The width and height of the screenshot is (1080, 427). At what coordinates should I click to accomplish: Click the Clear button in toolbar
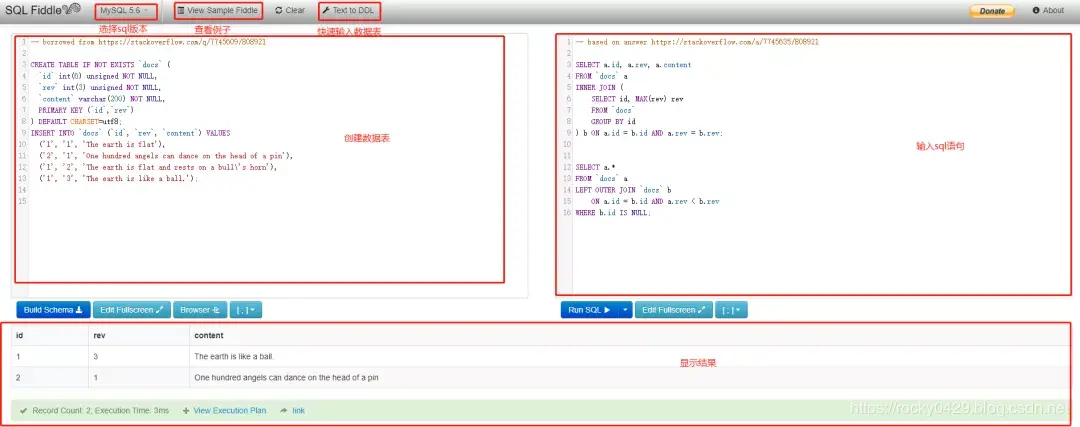(x=290, y=11)
